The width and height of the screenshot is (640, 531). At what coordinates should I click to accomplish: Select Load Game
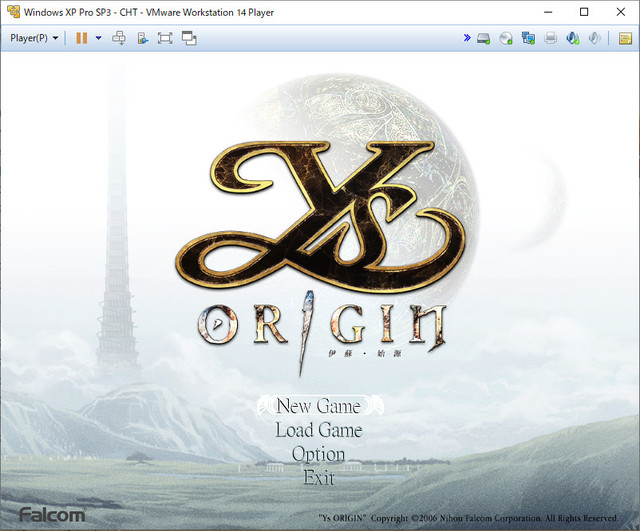pyautogui.click(x=319, y=430)
